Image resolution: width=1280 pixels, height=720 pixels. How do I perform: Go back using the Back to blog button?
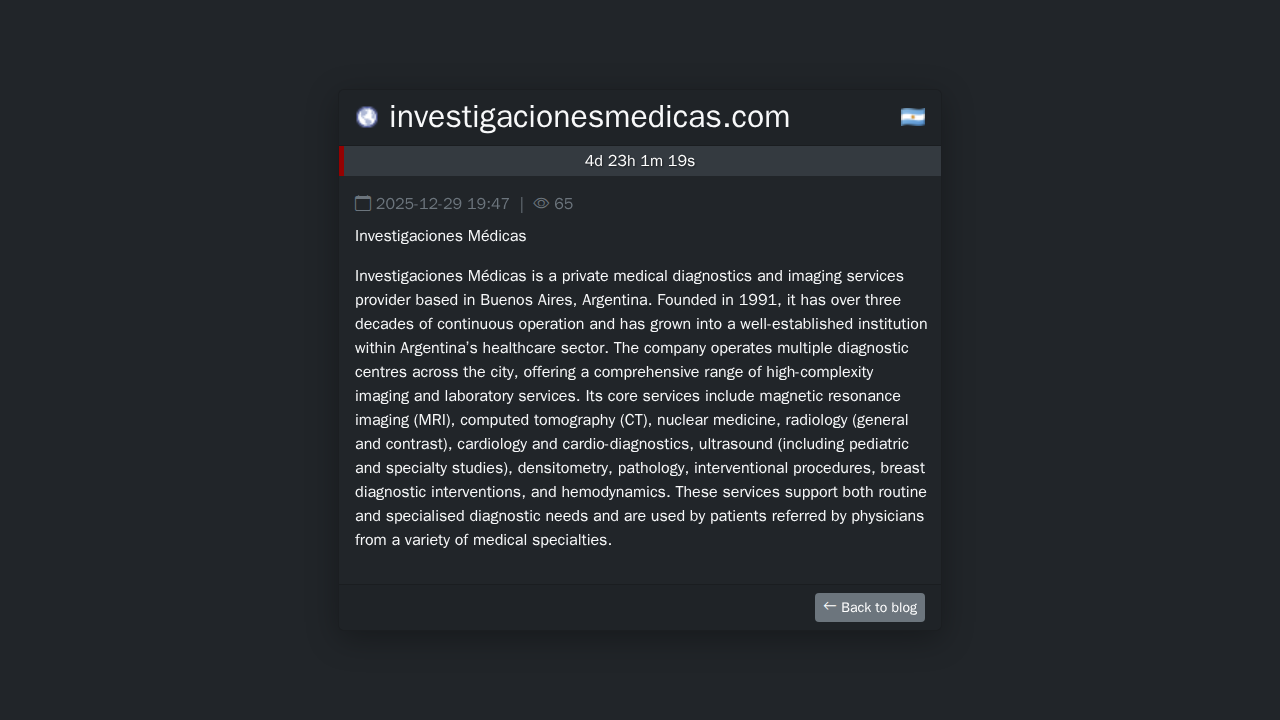869,607
